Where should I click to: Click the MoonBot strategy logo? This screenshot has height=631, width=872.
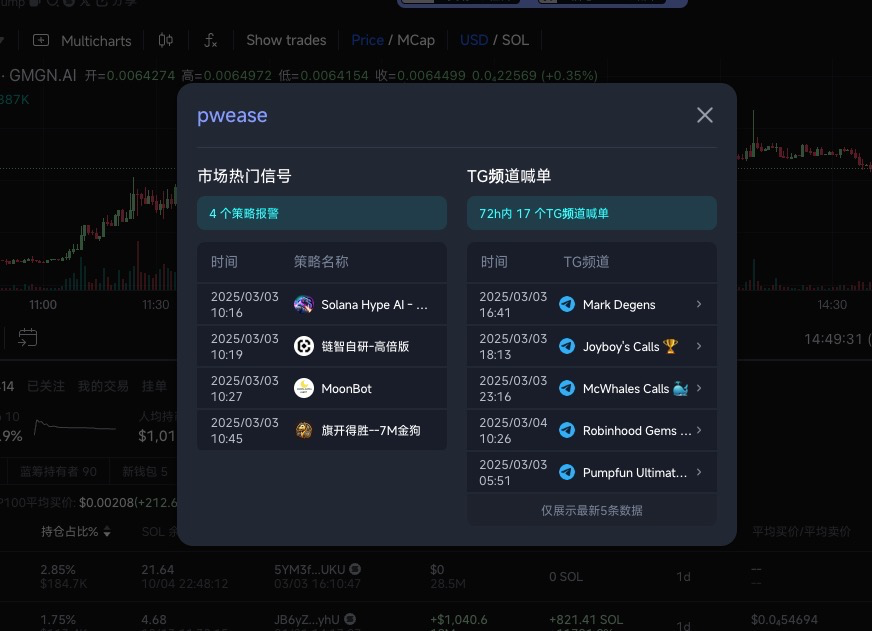(x=304, y=388)
